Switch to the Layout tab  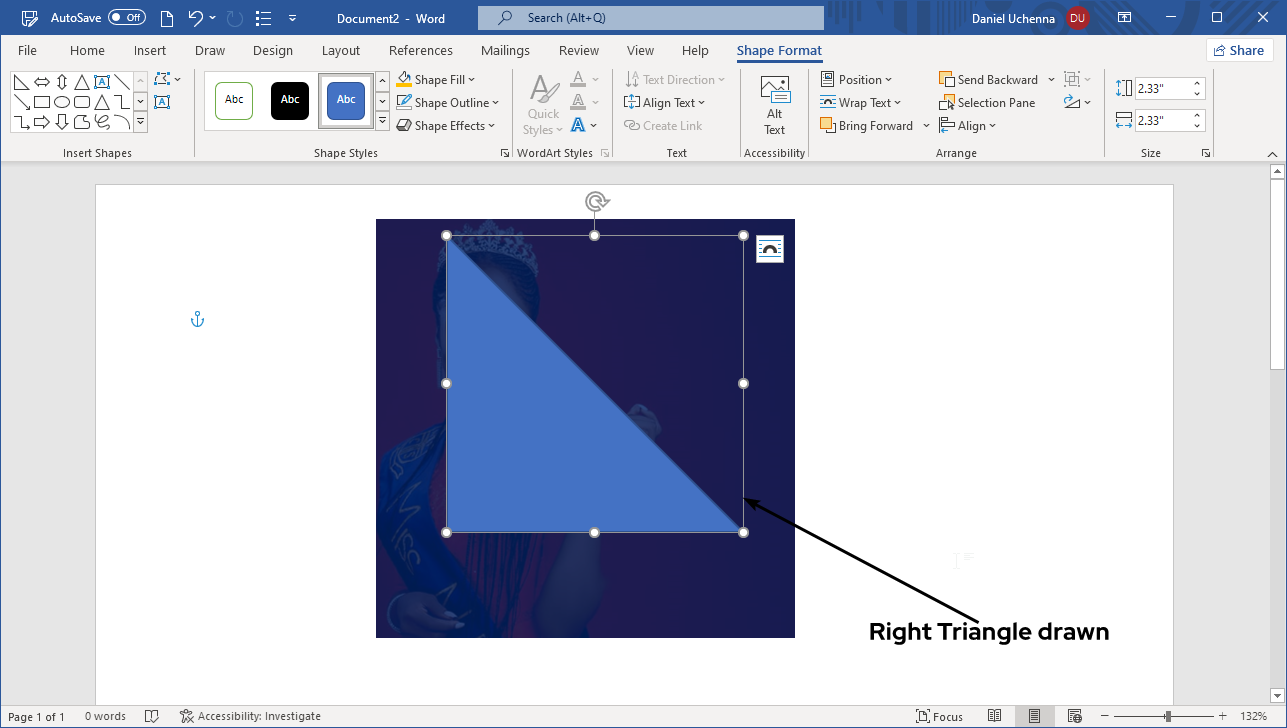340,51
